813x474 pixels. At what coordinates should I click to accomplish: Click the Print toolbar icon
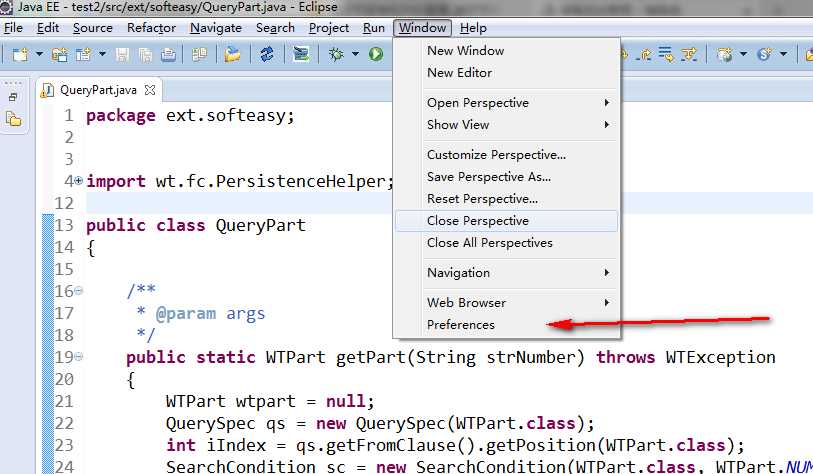[x=168, y=54]
